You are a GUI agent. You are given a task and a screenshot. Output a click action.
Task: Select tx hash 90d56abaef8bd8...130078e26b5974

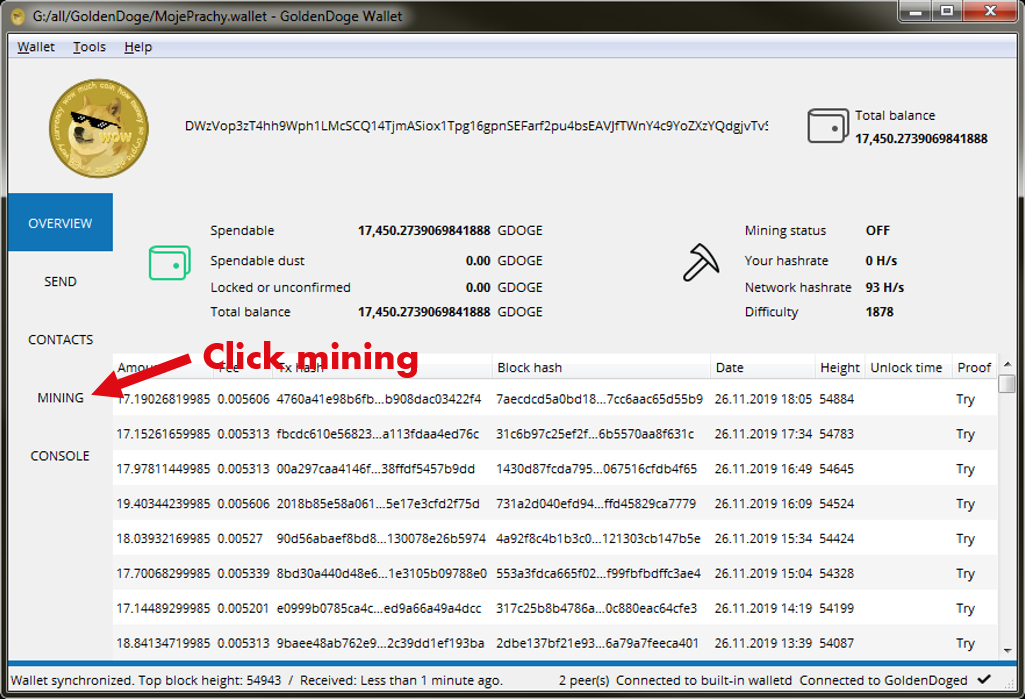coord(381,538)
